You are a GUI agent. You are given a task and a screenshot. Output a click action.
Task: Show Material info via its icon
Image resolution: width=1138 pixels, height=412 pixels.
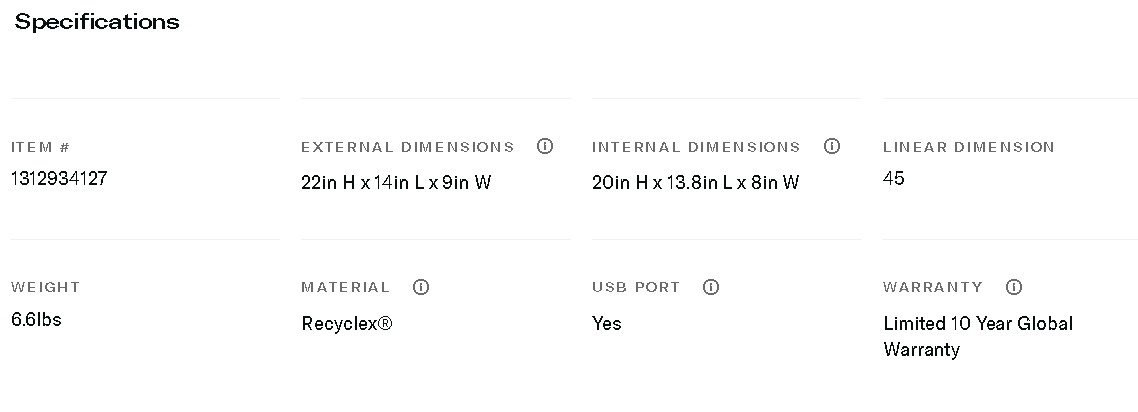421,287
